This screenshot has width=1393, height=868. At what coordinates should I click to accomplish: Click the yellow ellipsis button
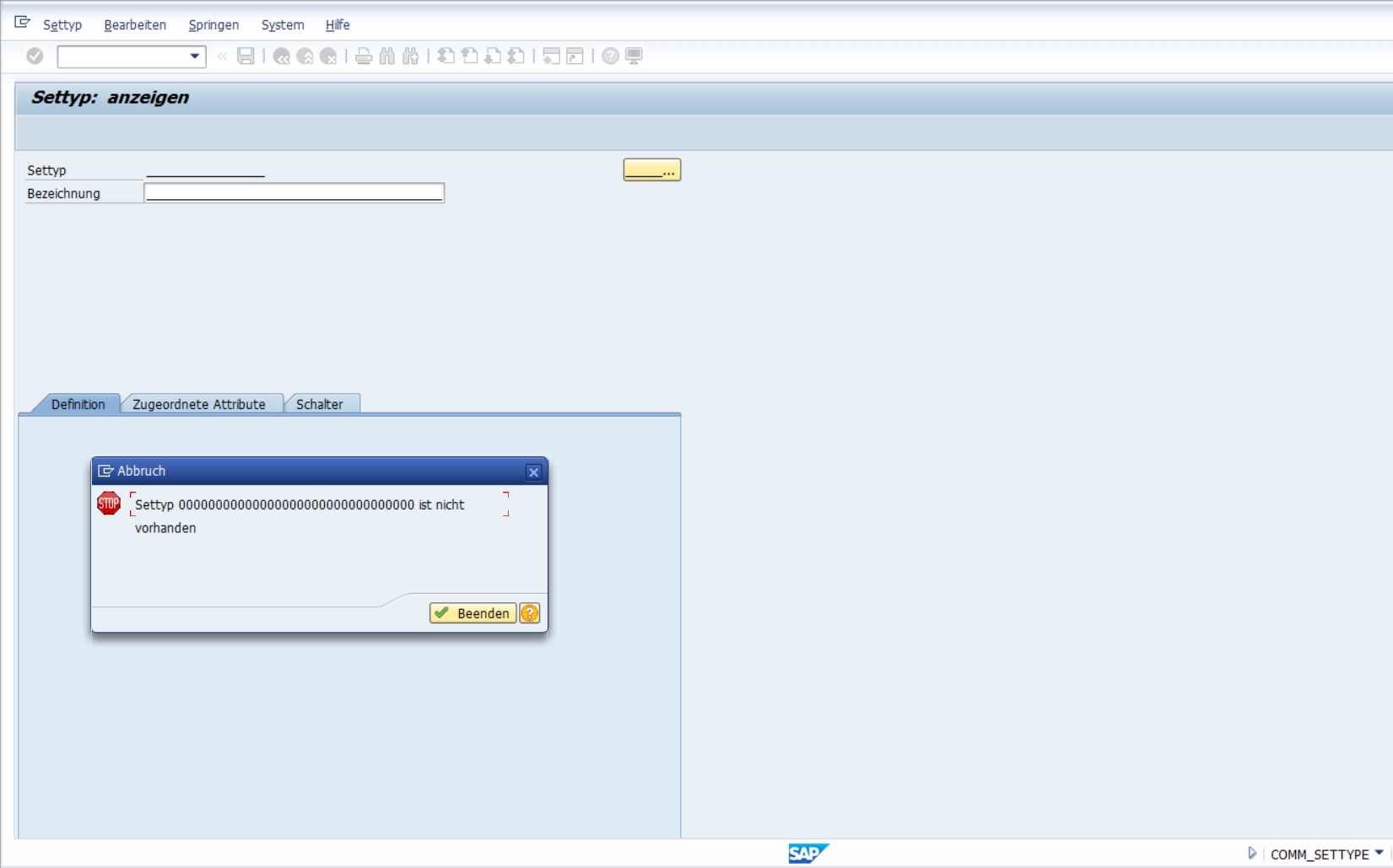(652, 170)
